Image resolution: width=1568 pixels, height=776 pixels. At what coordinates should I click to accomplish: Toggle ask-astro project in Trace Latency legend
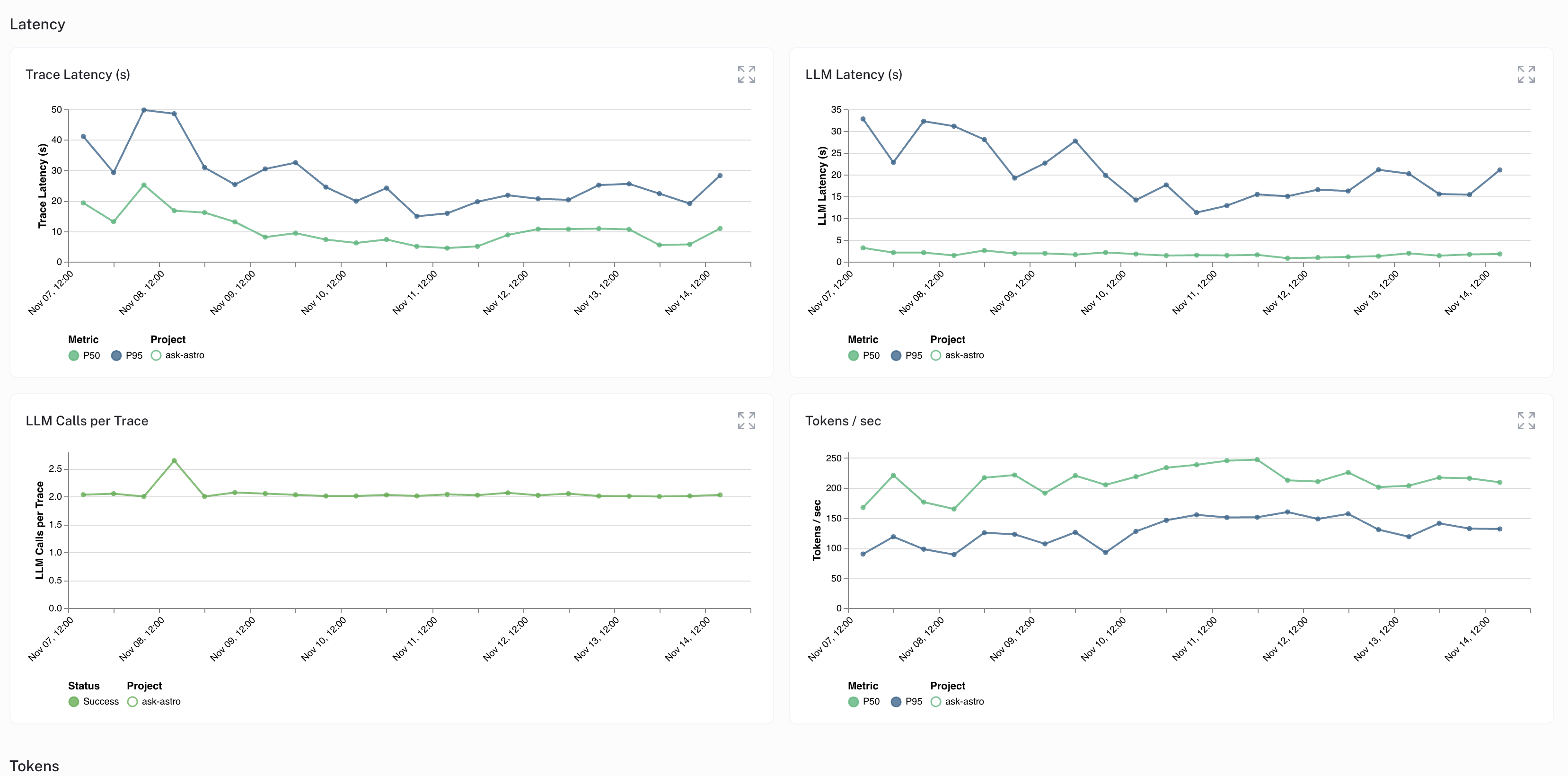pos(178,355)
